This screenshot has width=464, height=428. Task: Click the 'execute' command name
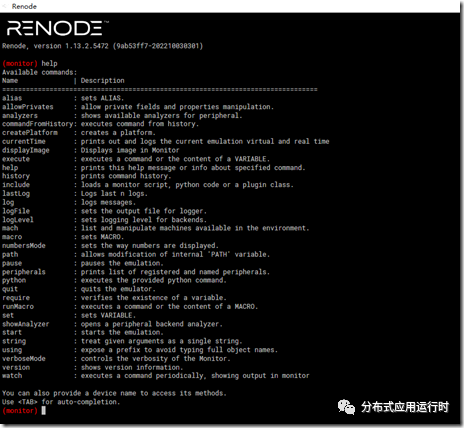[16, 159]
